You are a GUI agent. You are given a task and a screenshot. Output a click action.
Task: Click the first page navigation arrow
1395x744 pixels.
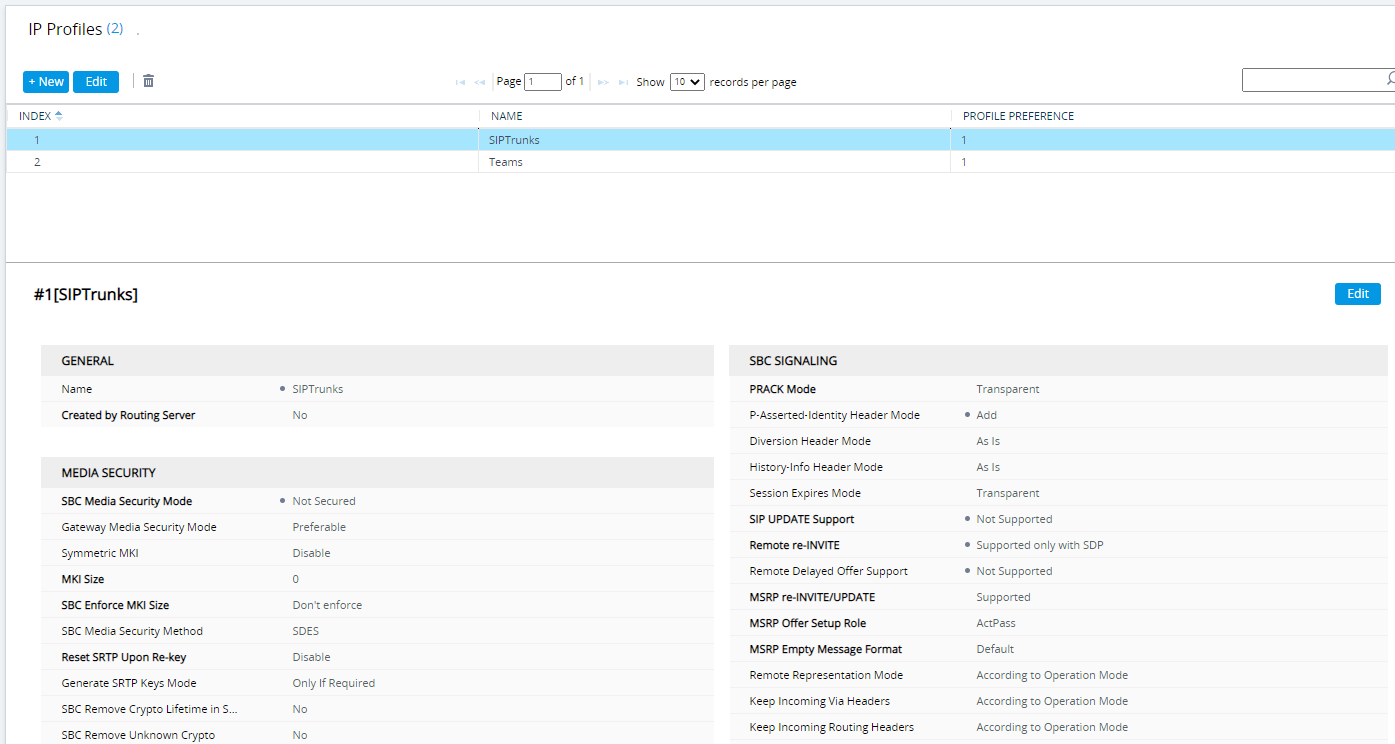pyautogui.click(x=460, y=82)
